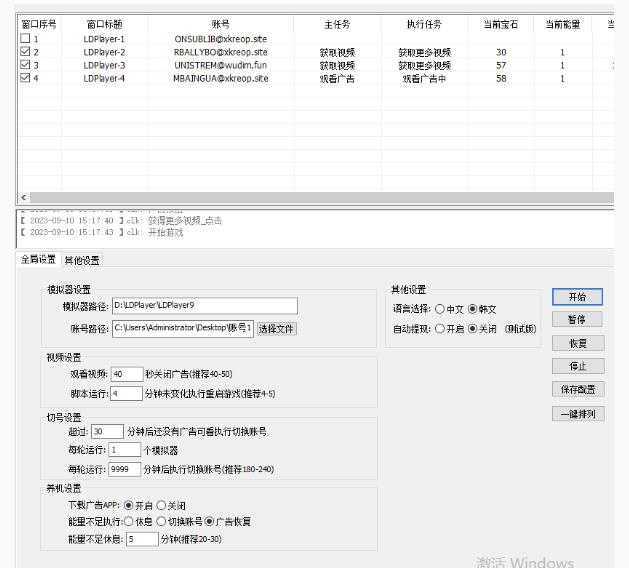This screenshot has height=568, width=629.
Task: Click the 选择文件 button for the account path
Action: coord(277,329)
